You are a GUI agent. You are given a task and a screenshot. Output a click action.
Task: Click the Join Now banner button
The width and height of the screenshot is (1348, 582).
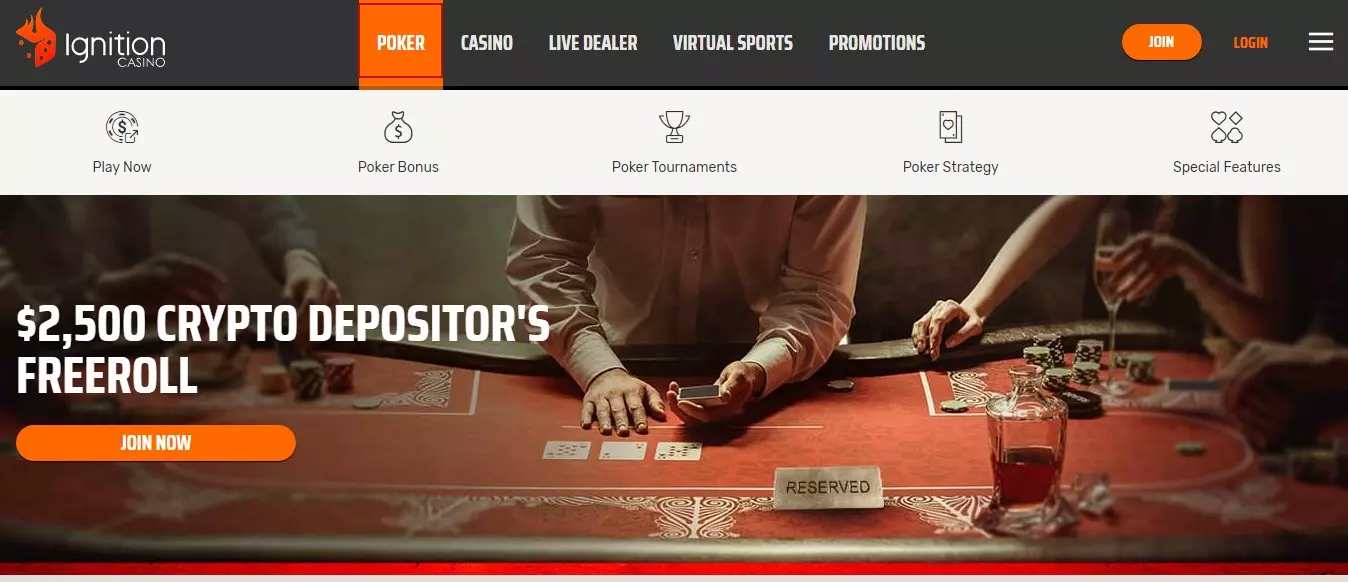pyautogui.click(x=156, y=442)
